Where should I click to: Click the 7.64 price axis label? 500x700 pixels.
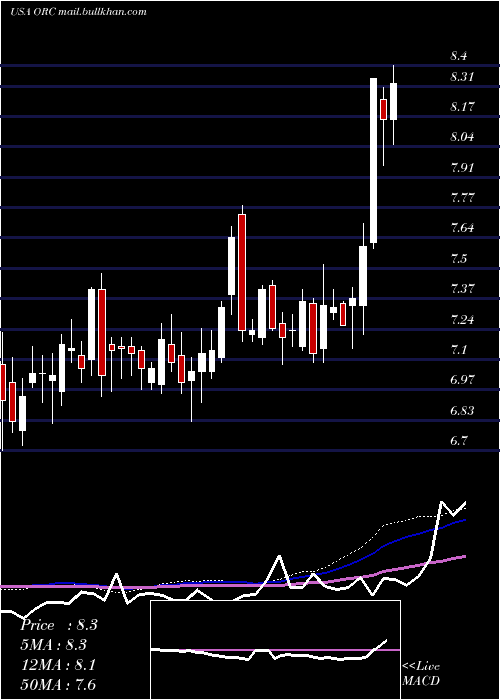pos(462,228)
